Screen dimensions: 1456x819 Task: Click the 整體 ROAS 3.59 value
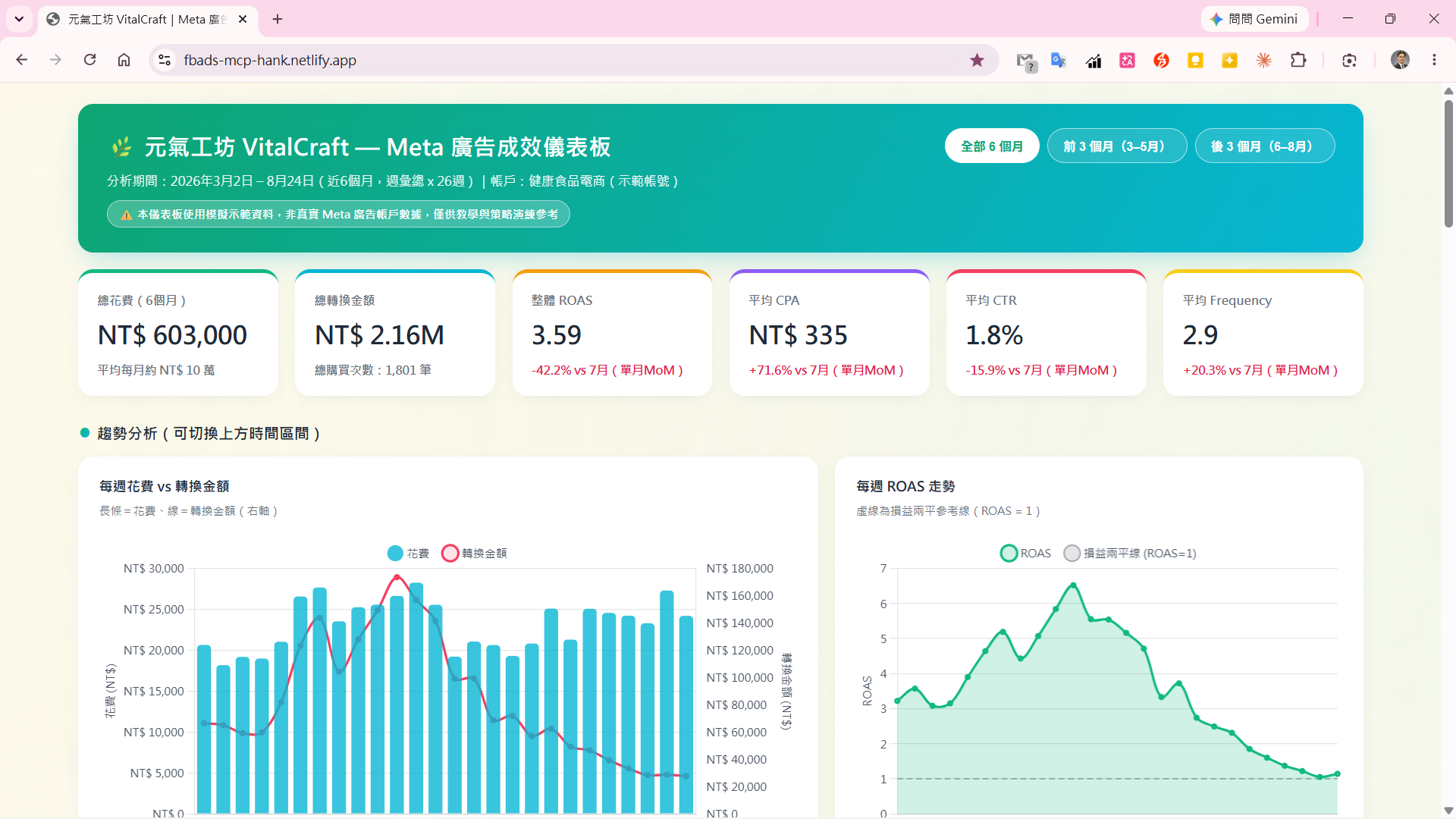pos(557,335)
